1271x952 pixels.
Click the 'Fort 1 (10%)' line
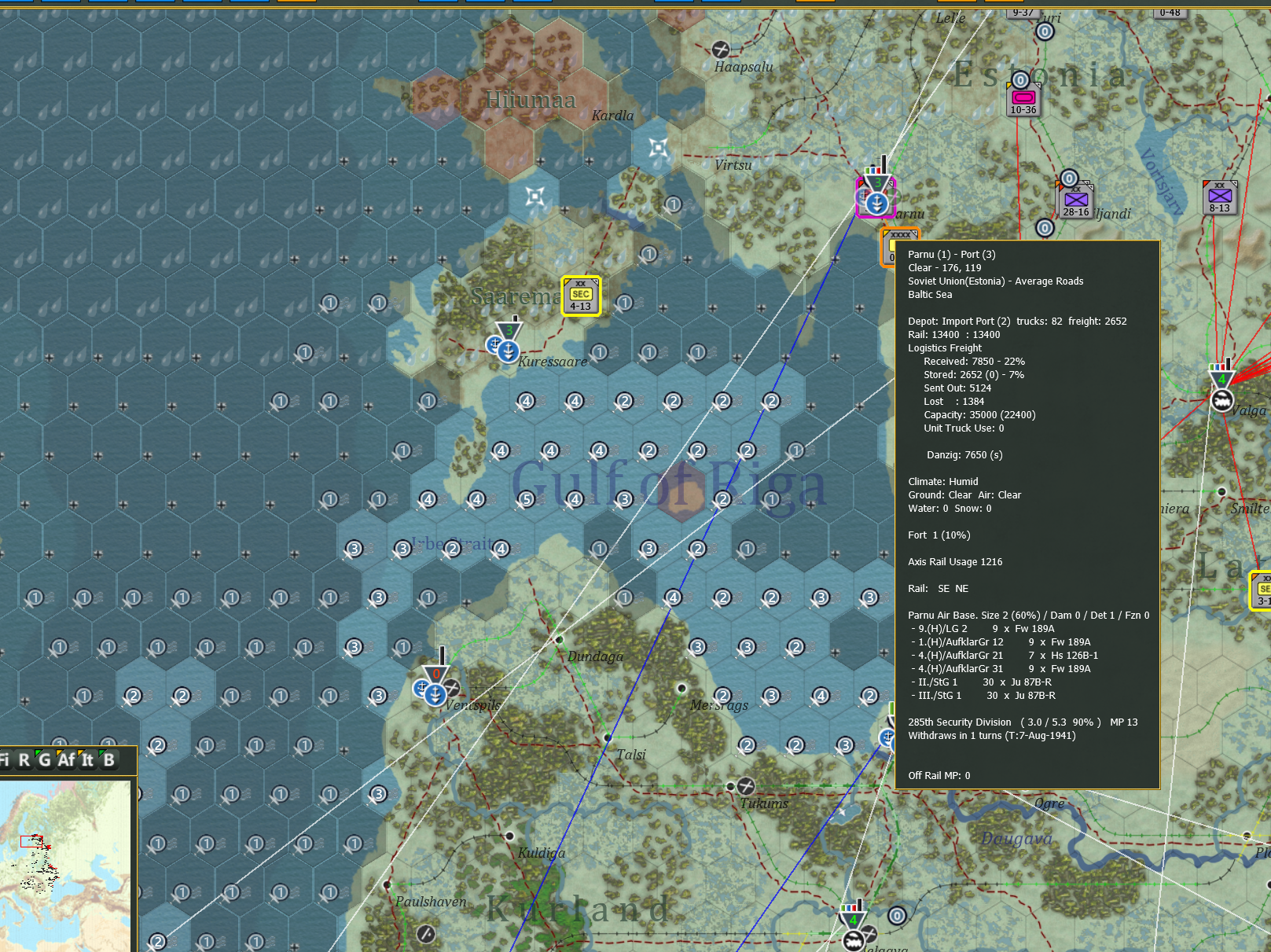(939, 535)
